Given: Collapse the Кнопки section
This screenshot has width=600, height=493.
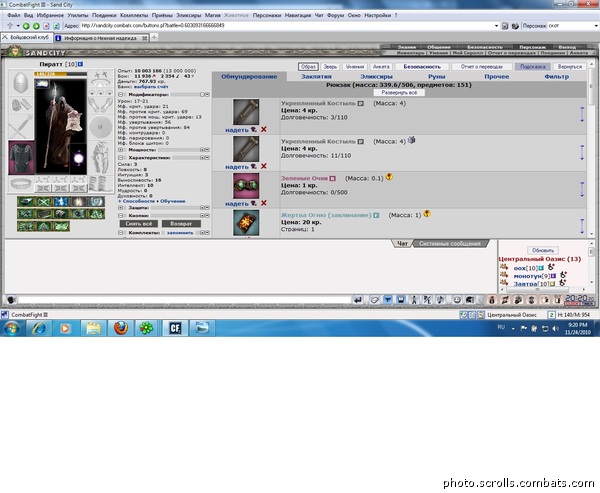Looking at the screenshot, I should pyautogui.click(x=121, y=216).
